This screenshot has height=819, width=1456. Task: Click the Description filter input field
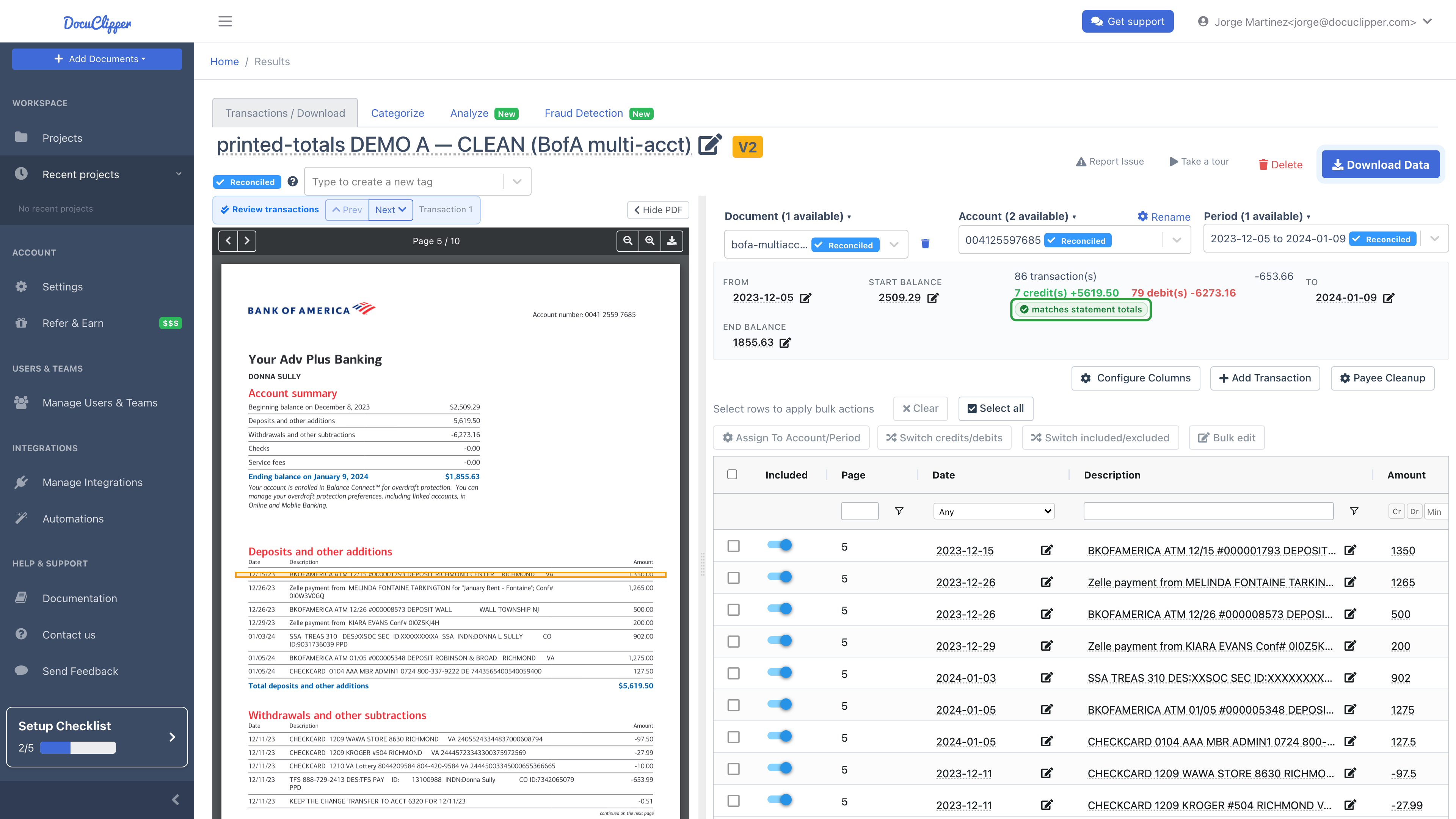point(1208,511)
